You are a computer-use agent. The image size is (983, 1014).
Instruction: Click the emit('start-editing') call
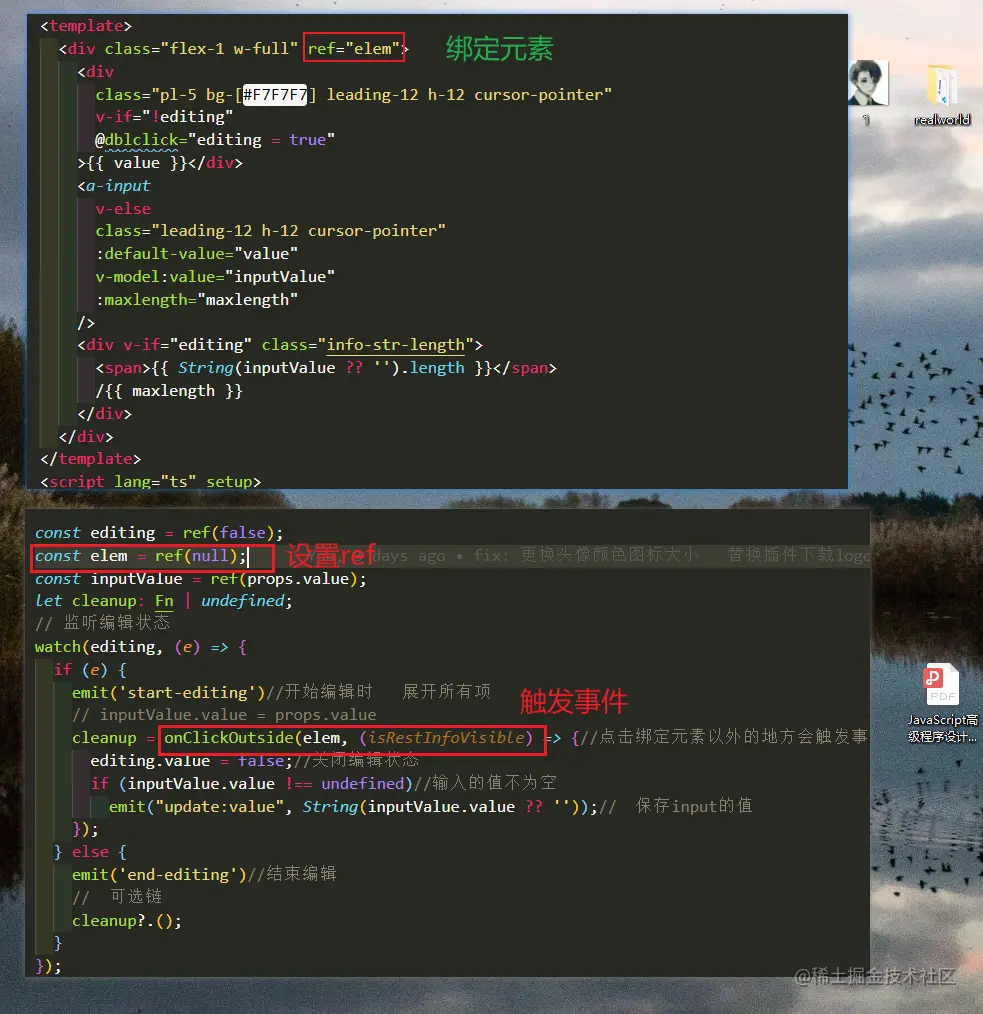click(x=169, y=692)
